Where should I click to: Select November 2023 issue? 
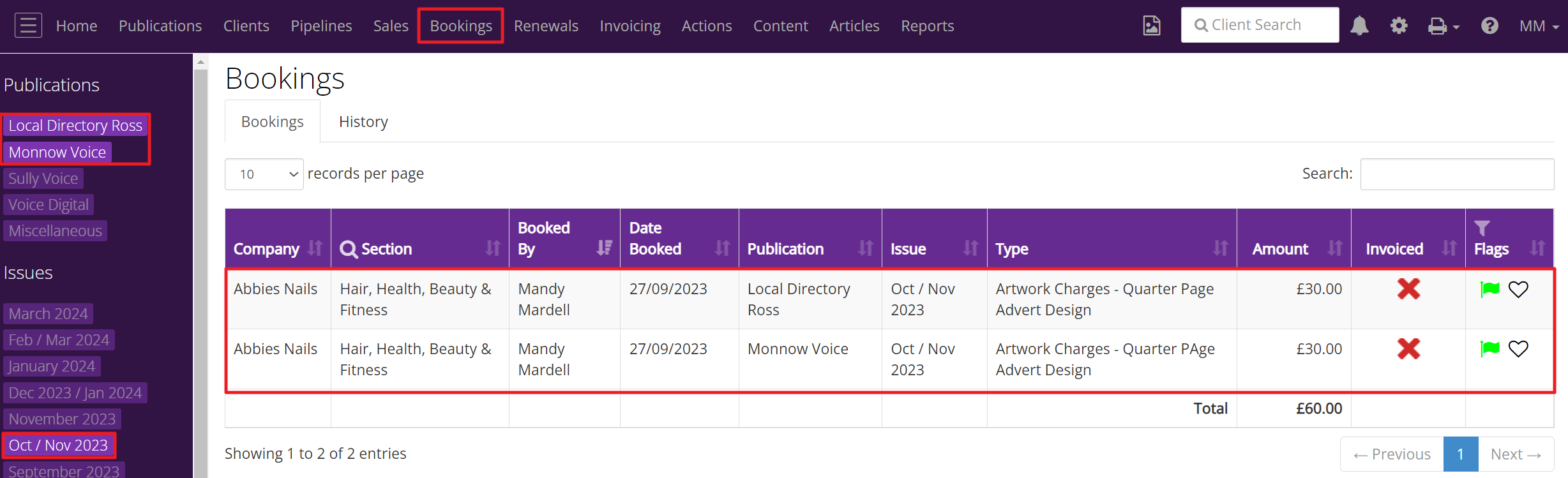click(63, 419)
